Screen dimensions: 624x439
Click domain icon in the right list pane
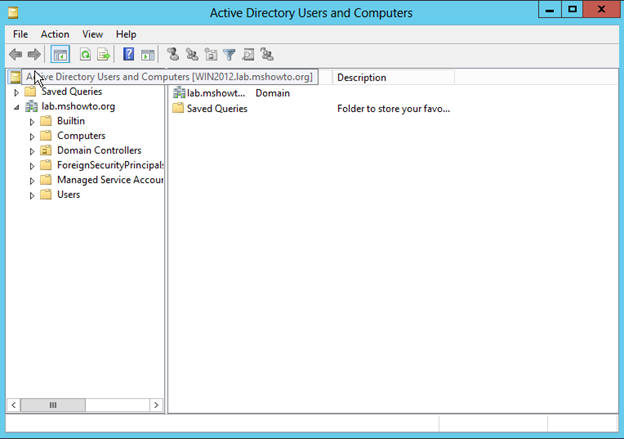coord(179,93)
